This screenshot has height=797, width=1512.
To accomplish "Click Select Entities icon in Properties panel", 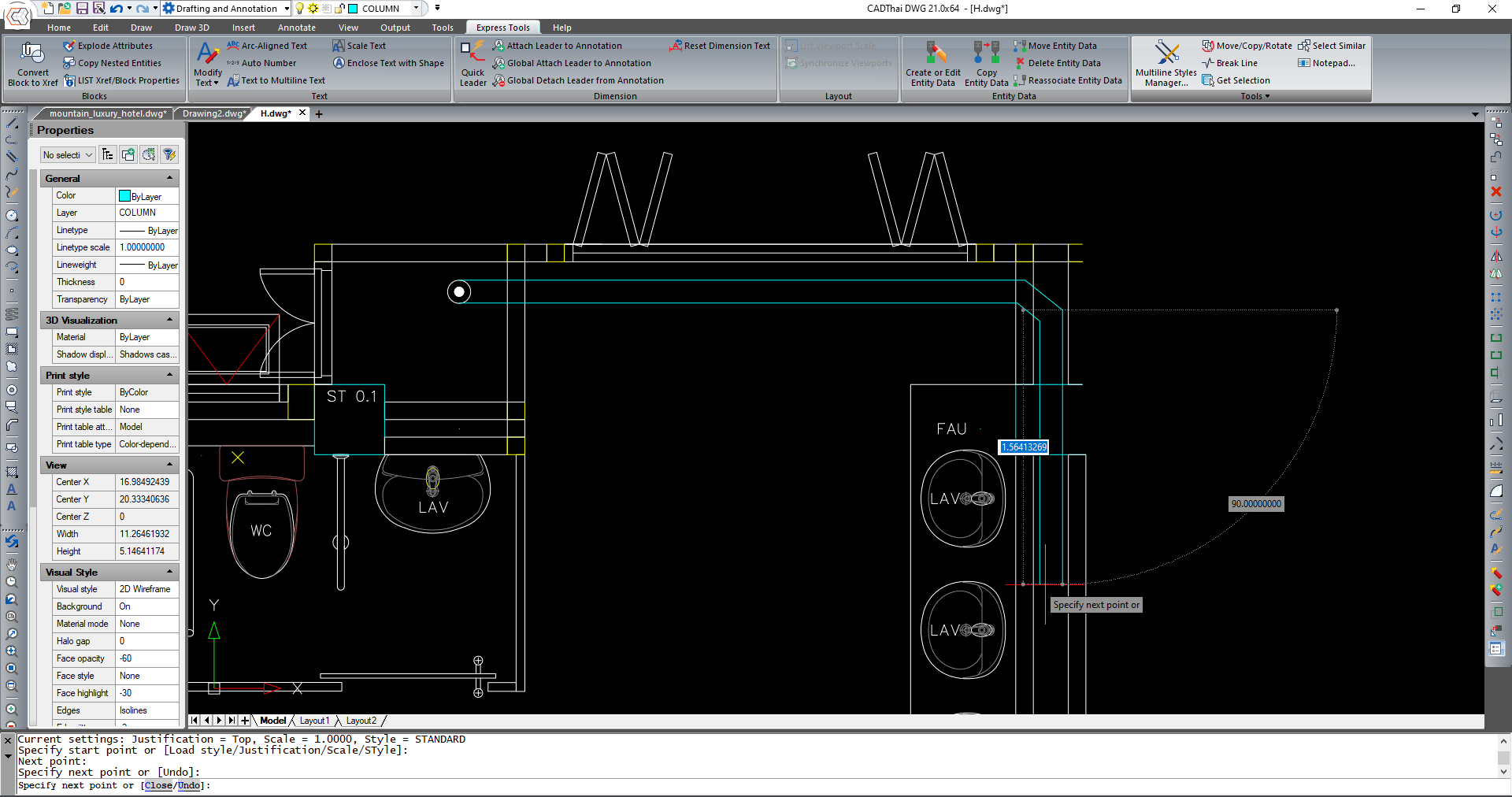I will click(148, 155).
